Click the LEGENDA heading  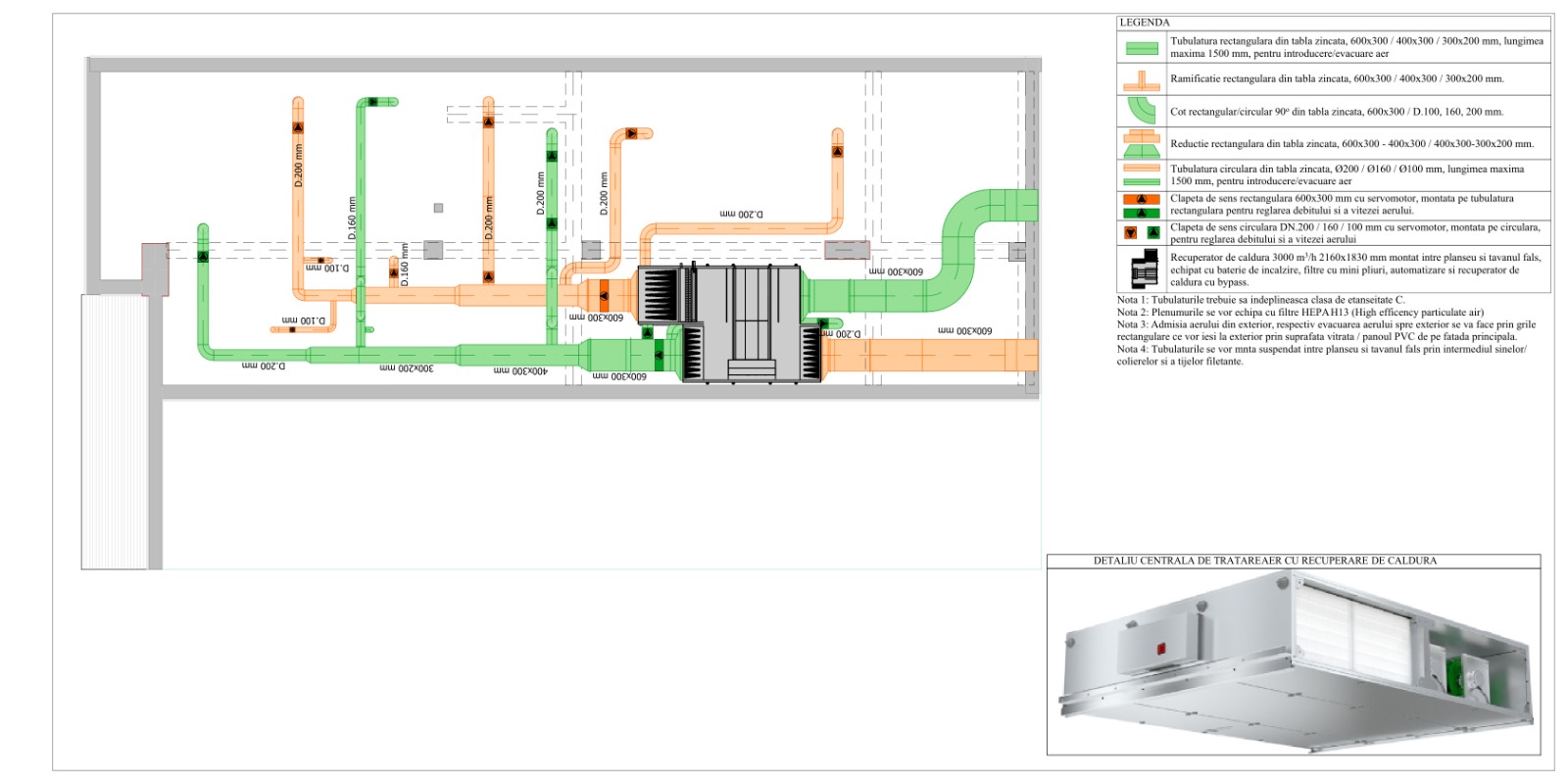pyautogui.click(x=1145, y=23)
